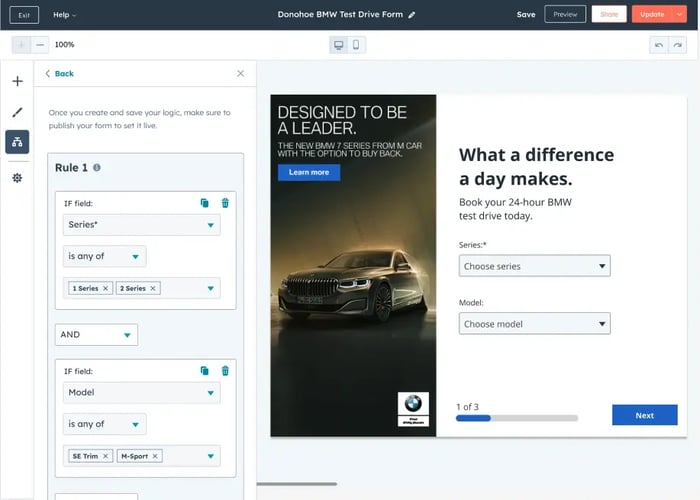This screenshot has width=700, height=500.
Task: Click the 'What a difference a day makes.' heading
Action: (537, 167)
